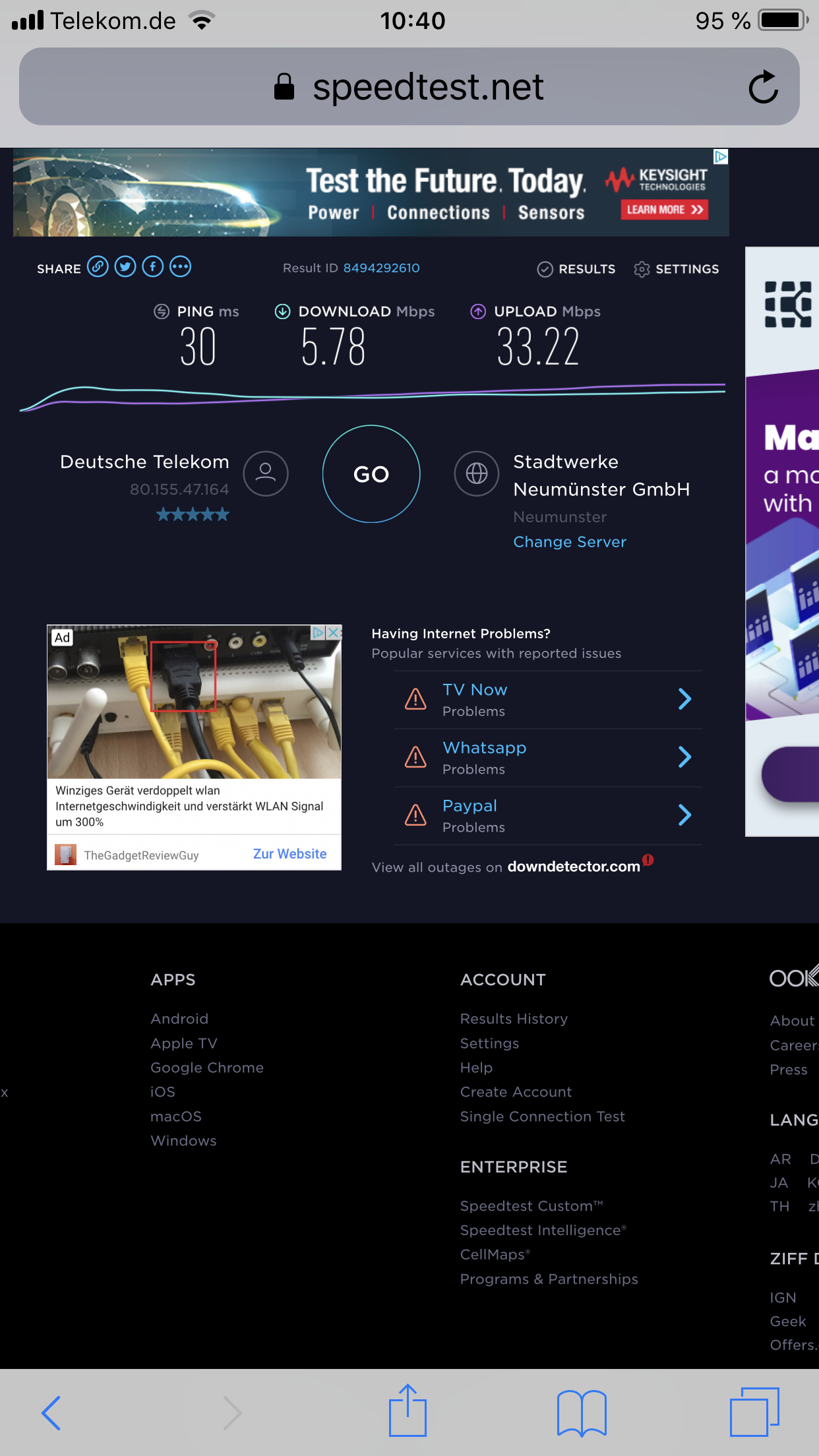
Task: Open Help link
Action: [x=476, y=1068]
